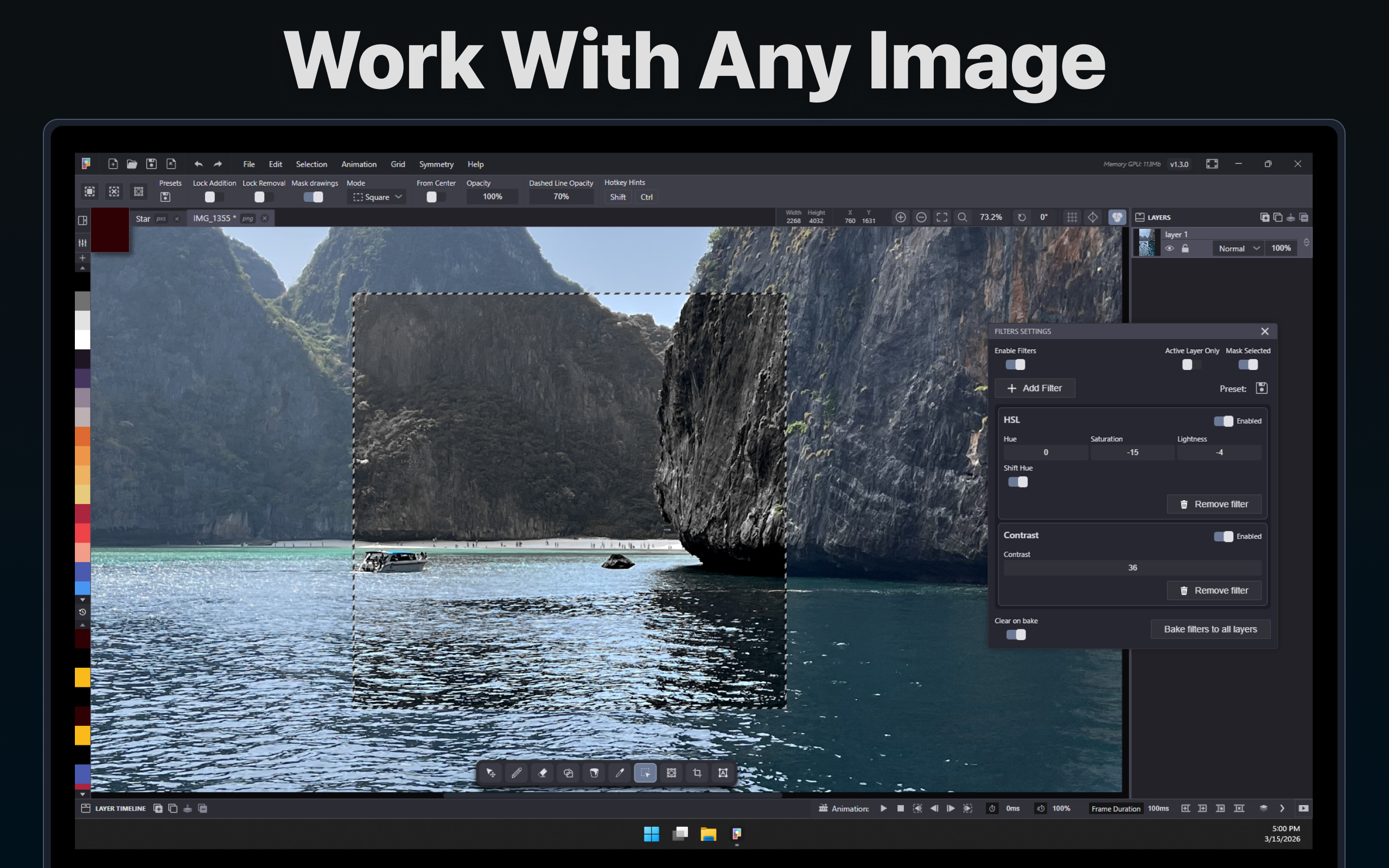Click the zoom in icon
This screenshot has width=1389, height=868.
(901, 218)
